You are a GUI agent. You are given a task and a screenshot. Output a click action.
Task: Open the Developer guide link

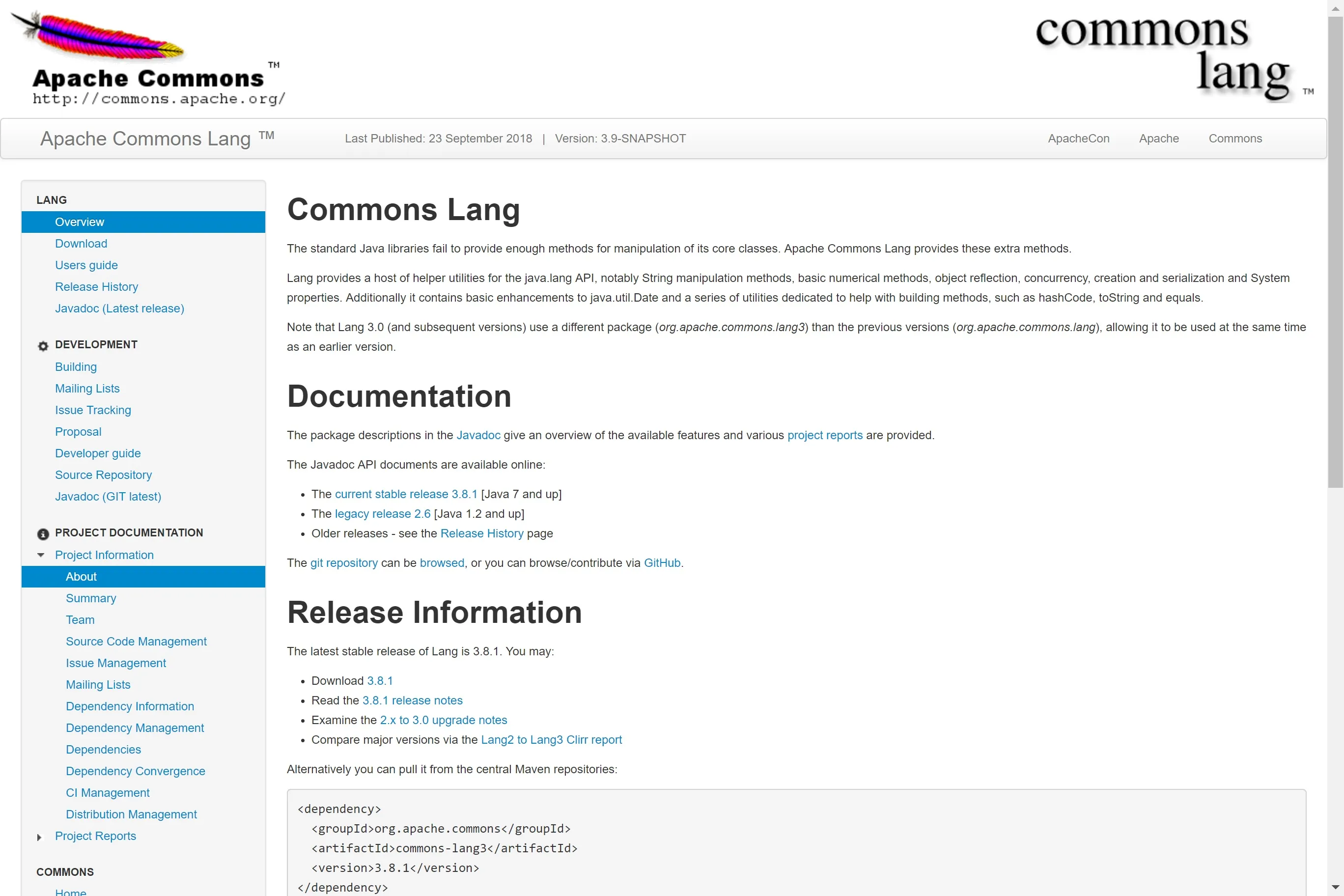point(98,453)
